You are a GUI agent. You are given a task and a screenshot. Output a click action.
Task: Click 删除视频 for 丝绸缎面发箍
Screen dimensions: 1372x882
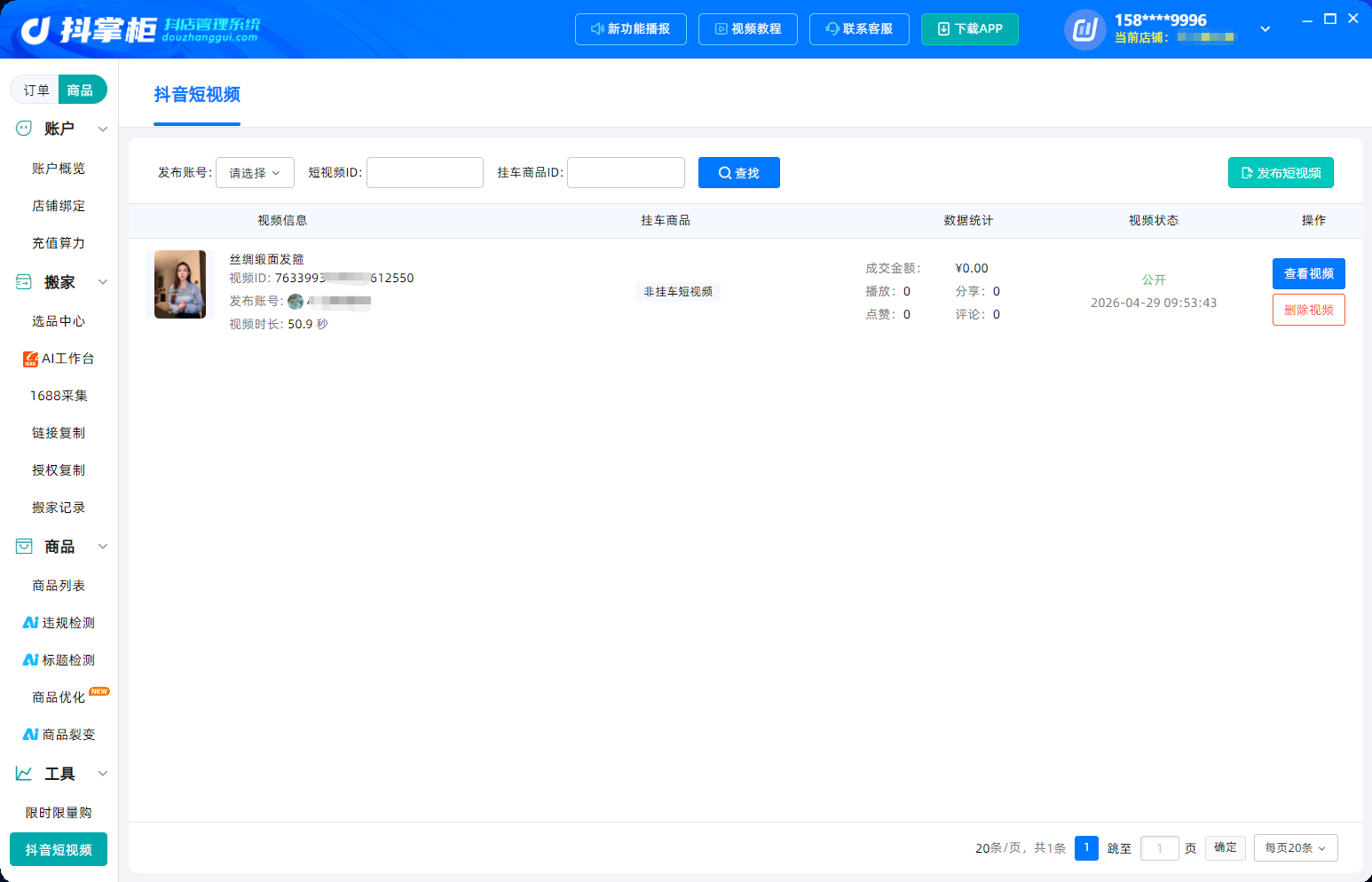coord(1309,310)
